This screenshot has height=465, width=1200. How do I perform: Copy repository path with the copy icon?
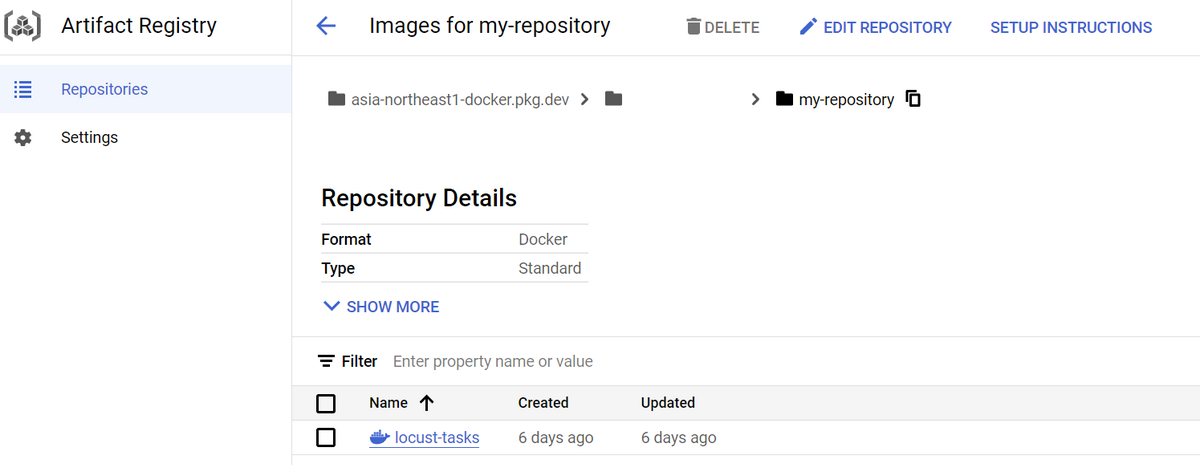tap(912, 98)
